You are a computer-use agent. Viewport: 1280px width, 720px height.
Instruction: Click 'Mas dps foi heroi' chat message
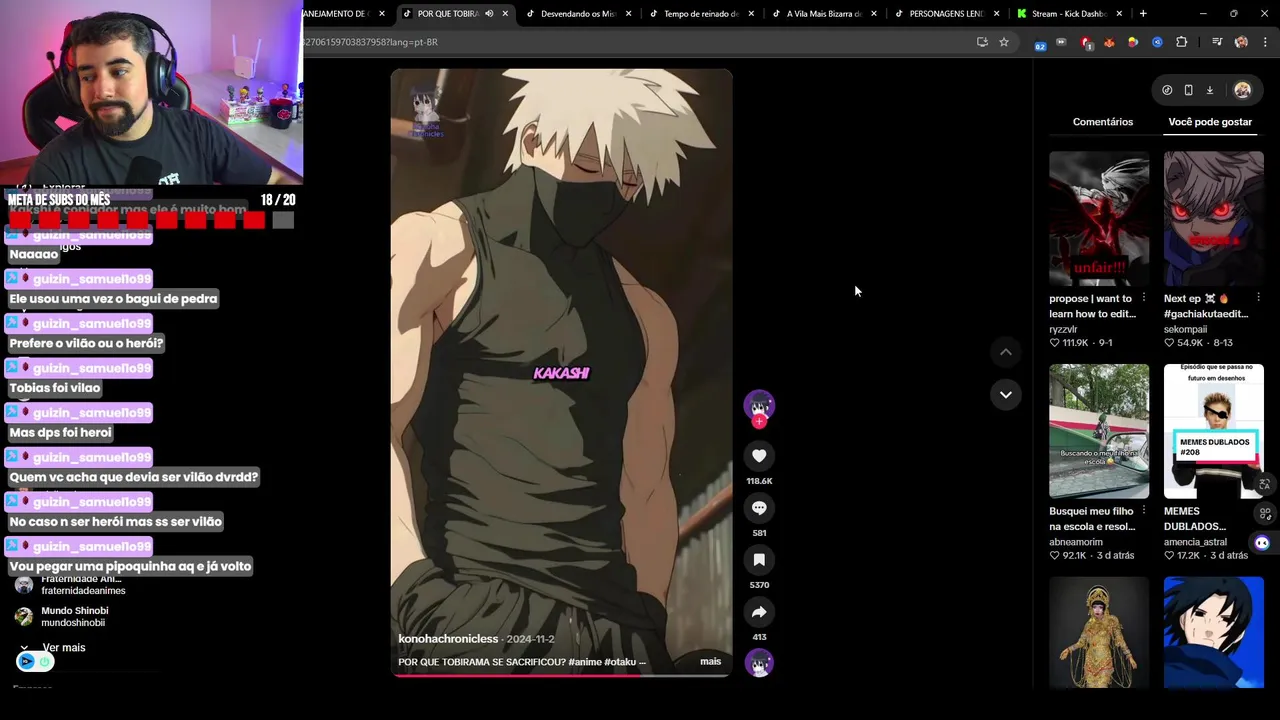[x=60, y=433]
